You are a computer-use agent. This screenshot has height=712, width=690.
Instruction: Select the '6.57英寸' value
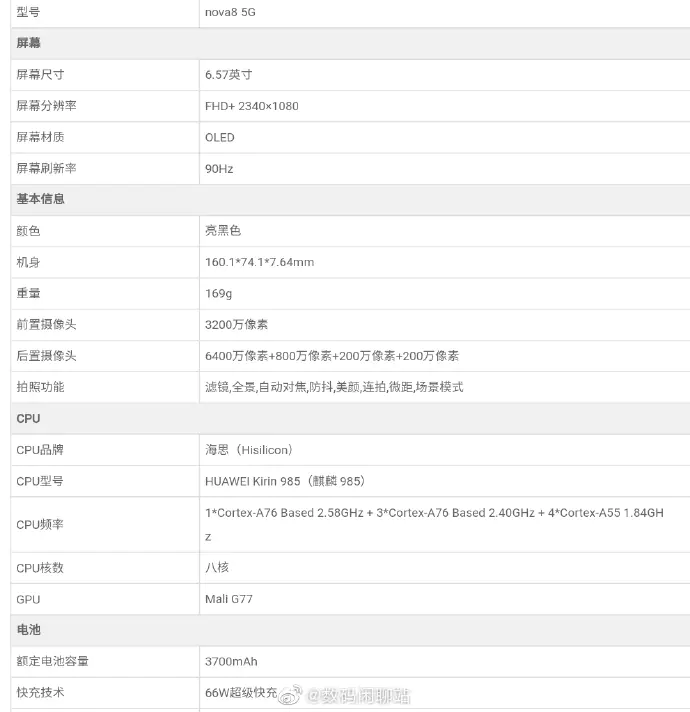228,74
